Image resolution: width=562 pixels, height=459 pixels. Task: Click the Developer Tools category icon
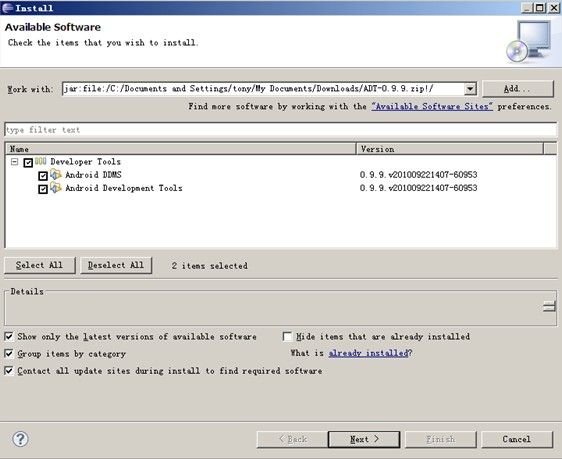pos(41,161)
